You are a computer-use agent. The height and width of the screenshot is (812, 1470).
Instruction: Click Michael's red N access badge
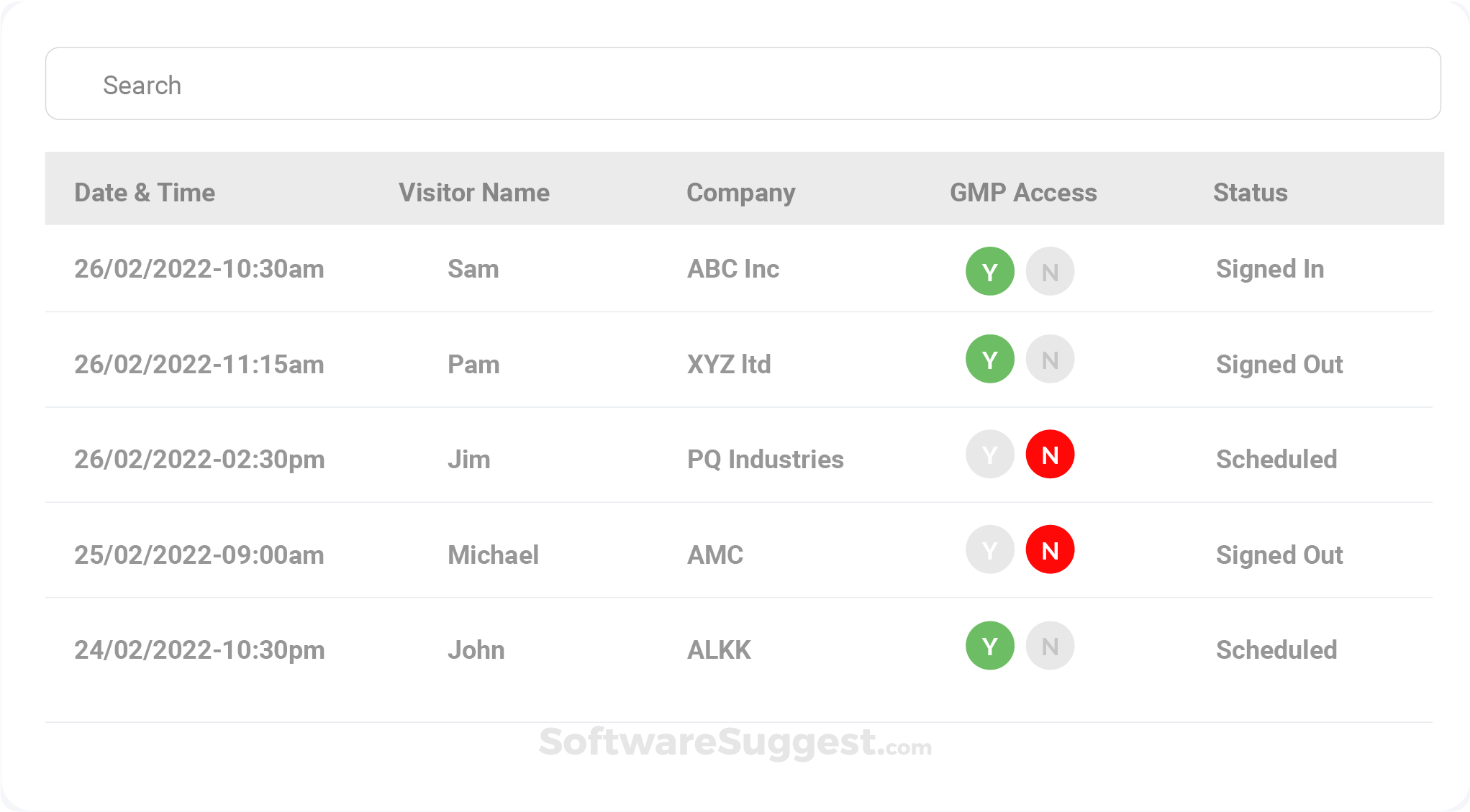coord(1050,549)
